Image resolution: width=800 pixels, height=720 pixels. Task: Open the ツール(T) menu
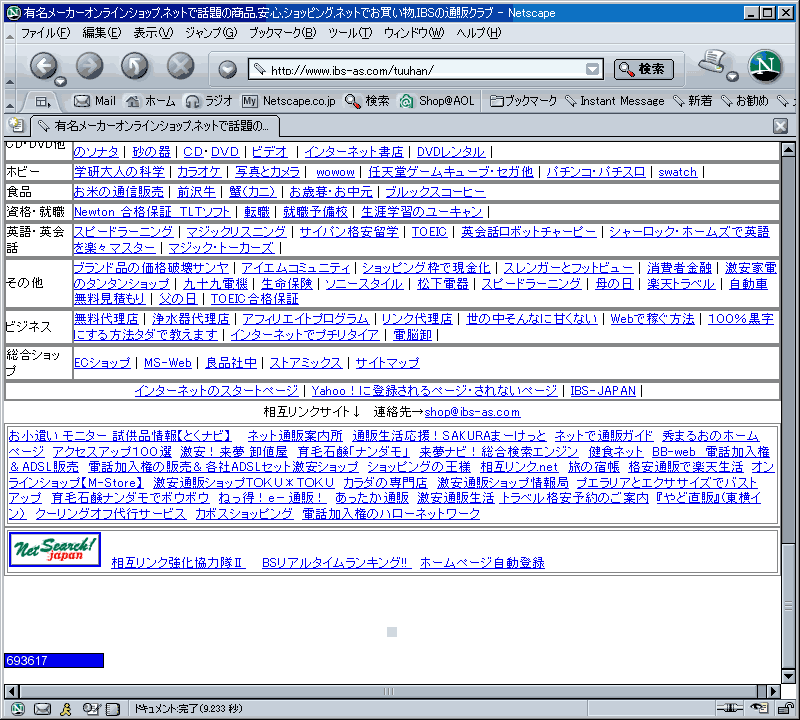pos(350,33)
